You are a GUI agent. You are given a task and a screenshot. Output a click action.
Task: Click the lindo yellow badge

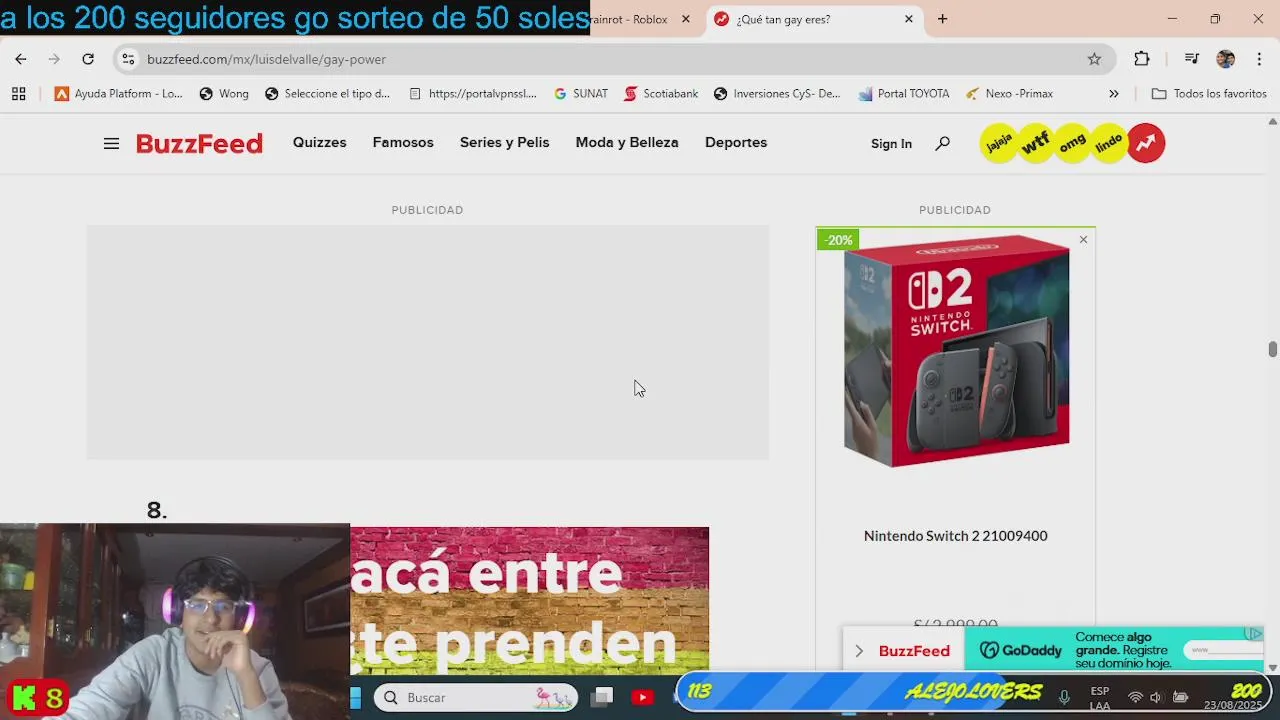1109,143
